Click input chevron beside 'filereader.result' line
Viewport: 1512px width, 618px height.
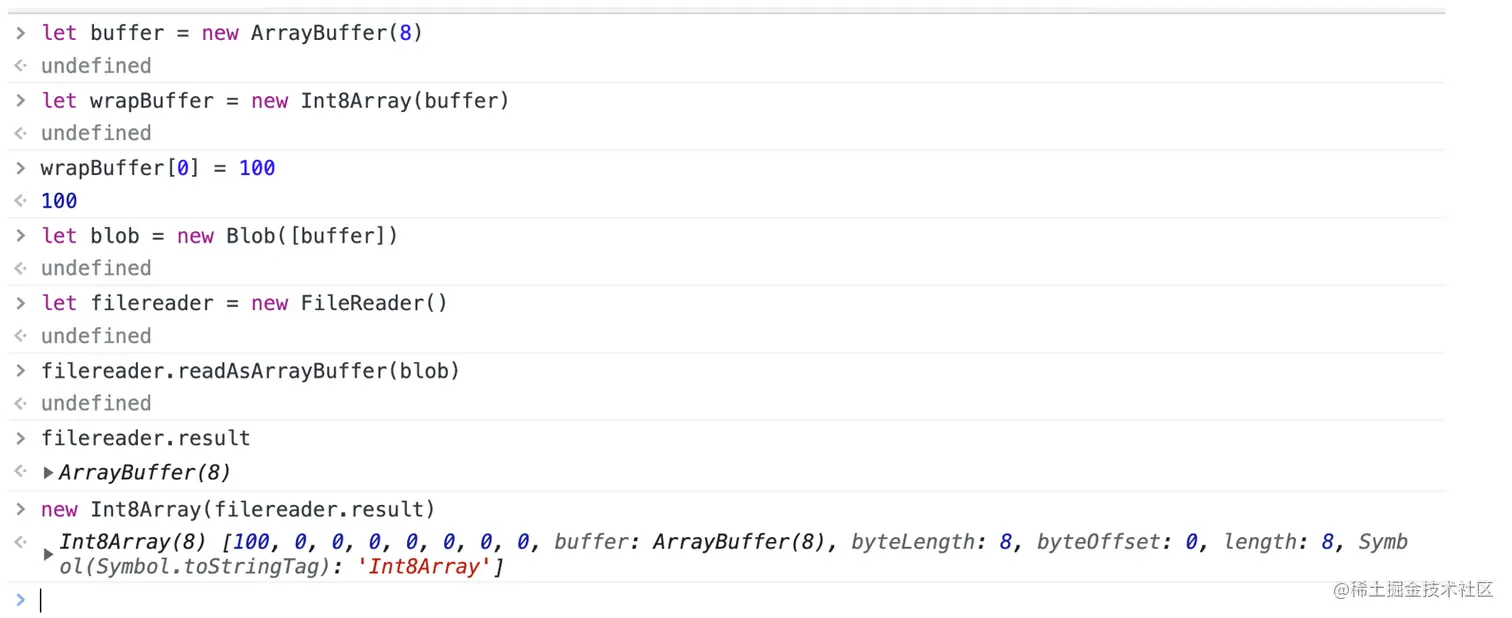click(x=20, y=438)
